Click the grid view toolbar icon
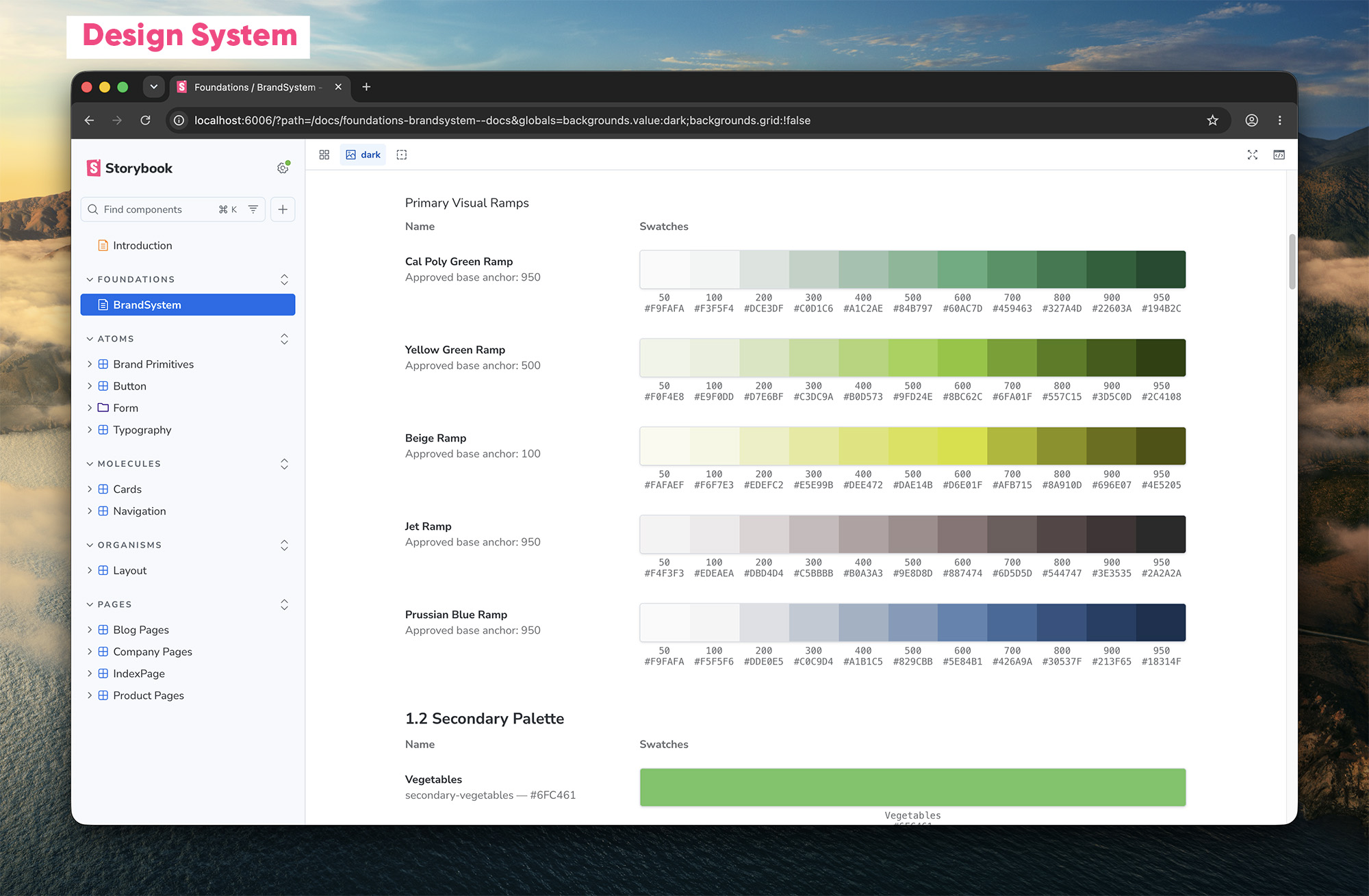Viewport: 1369px width, 896px height. pyautogui.click(x=324, y=155)
